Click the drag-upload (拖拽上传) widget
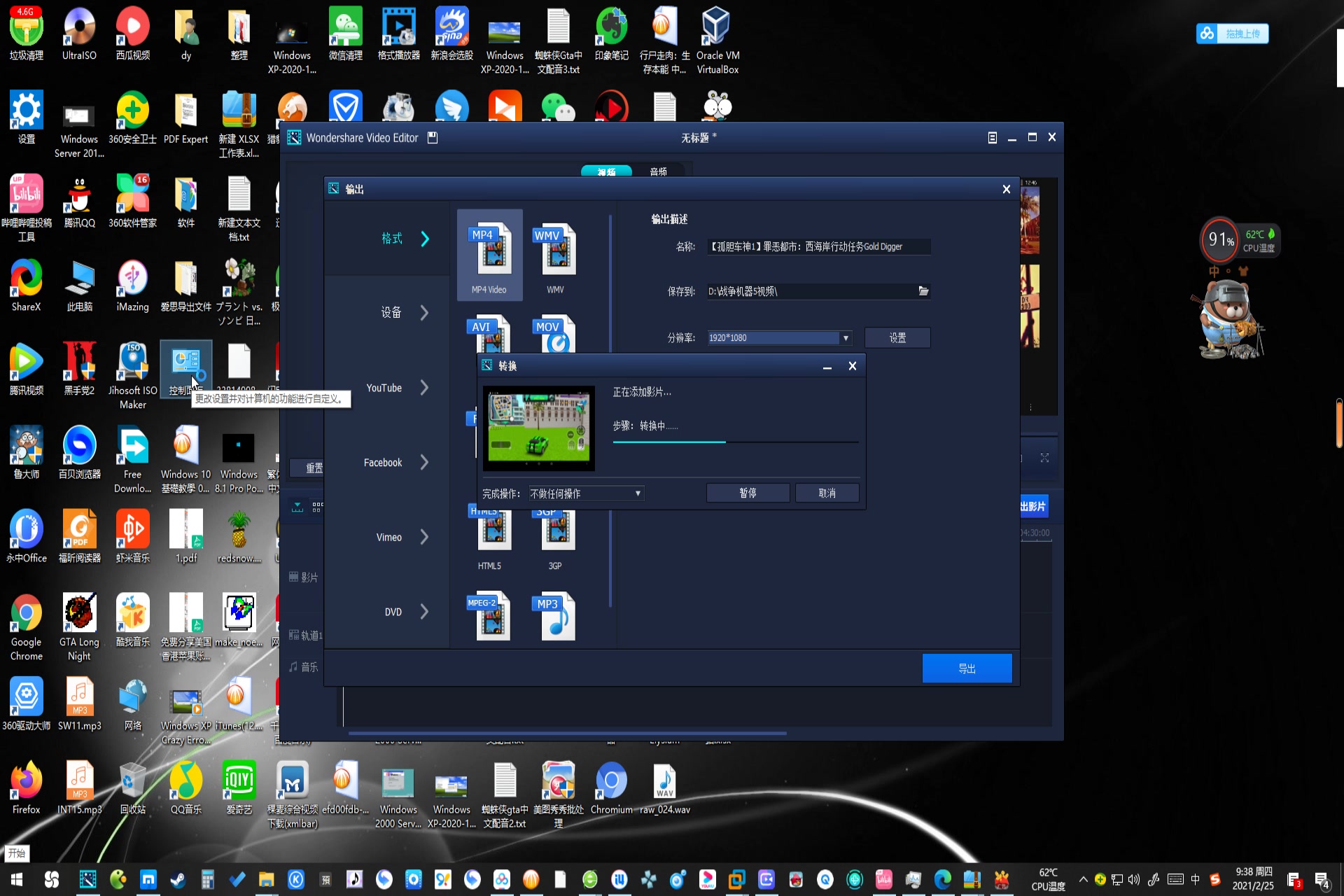 tap(1232, 34)
